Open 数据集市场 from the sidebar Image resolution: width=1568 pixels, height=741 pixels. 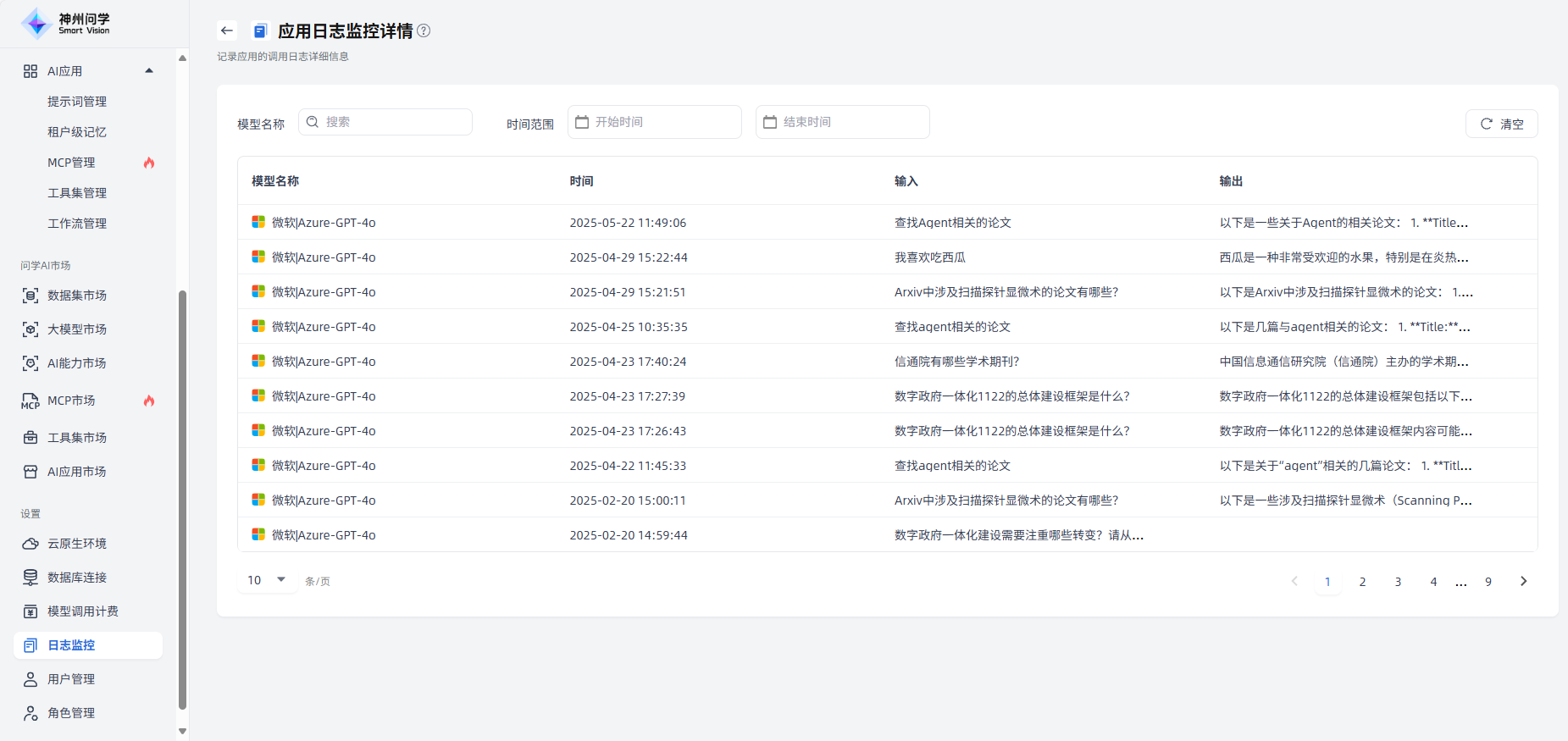click(x=77, y=296)
